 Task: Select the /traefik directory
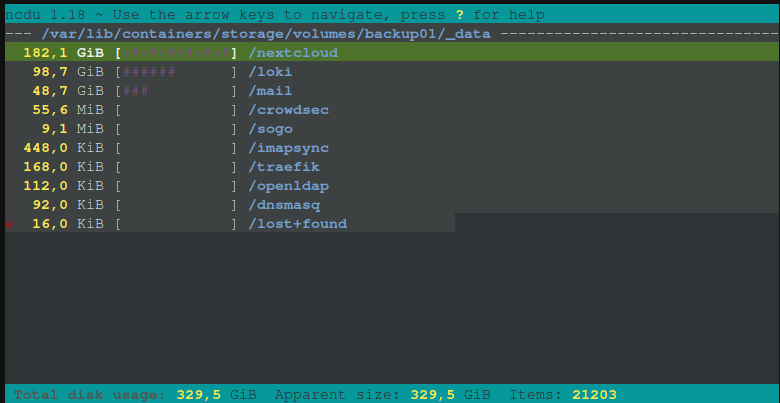285,167
